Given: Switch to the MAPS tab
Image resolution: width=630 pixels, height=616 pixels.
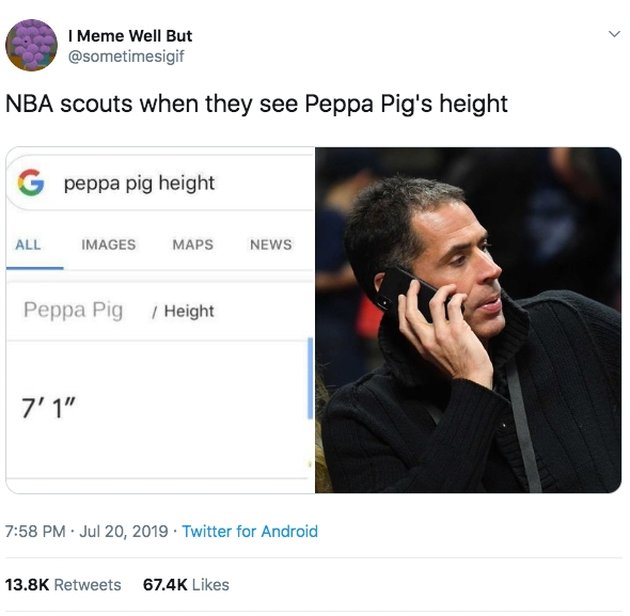Looking at the screenshot, I should pos(193,244).
